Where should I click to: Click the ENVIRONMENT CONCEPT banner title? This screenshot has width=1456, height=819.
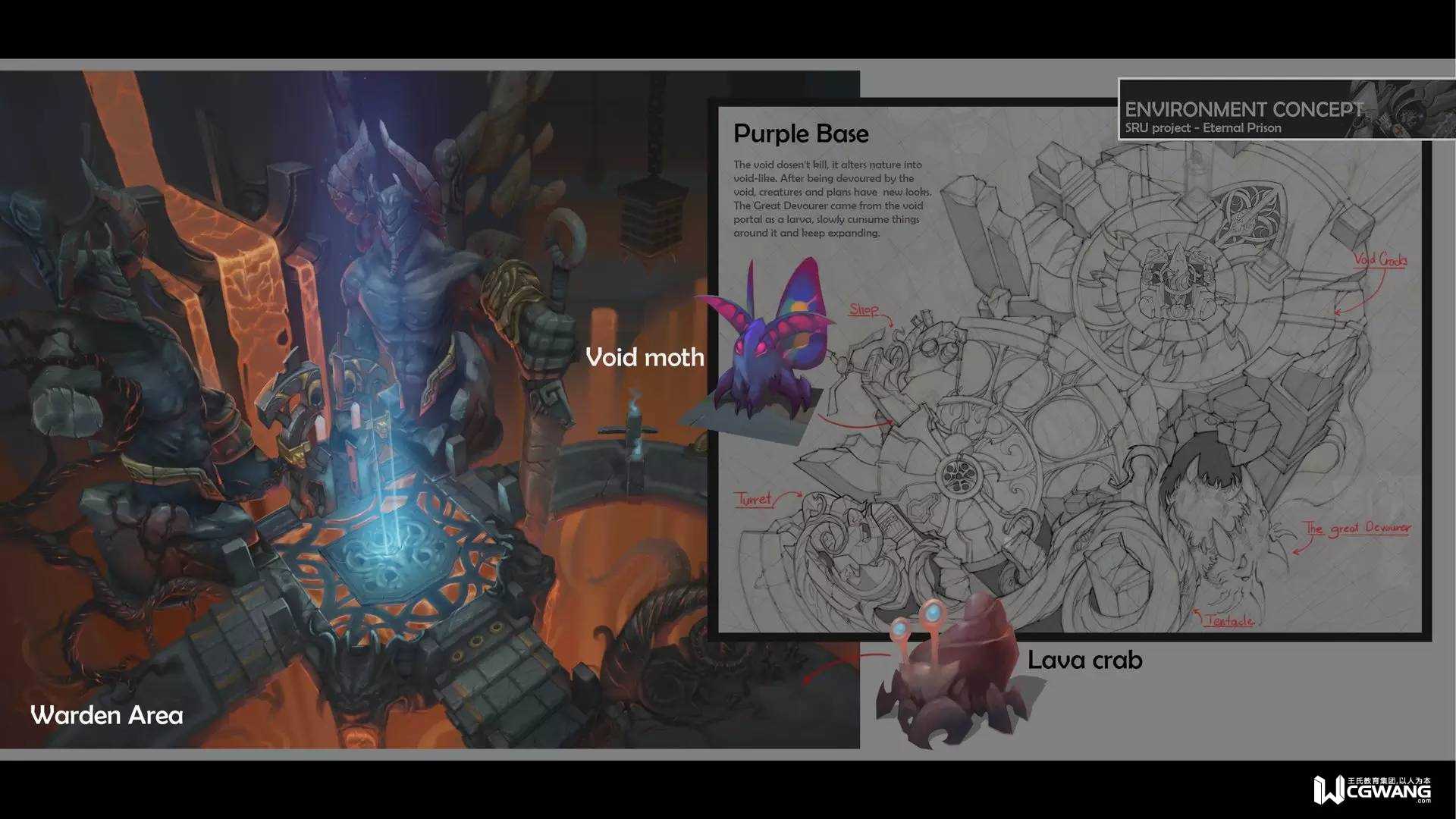coord(1244,109)
